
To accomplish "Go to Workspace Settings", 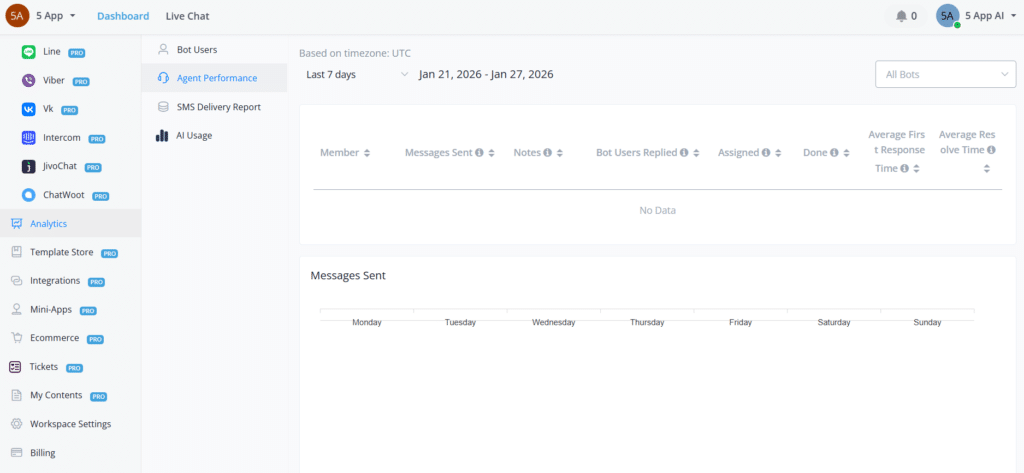I will click(x=70, y=424).
